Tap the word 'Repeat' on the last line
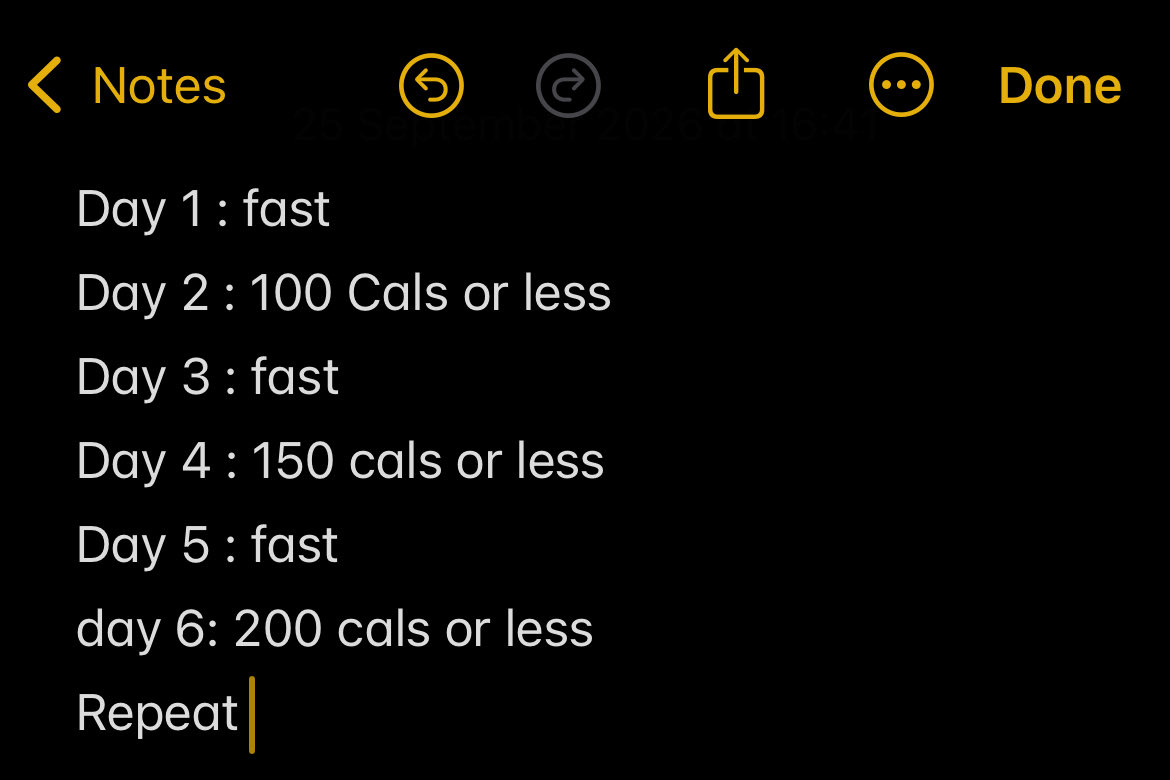 click(x=157, y=714)
